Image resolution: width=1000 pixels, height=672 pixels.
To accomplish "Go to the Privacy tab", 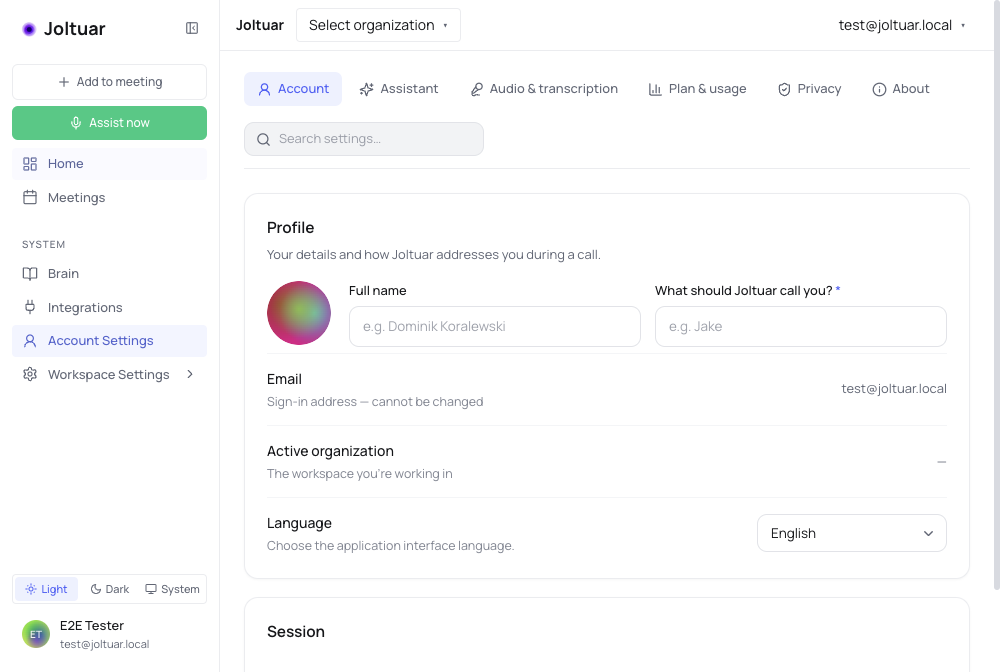I will 809,89.
